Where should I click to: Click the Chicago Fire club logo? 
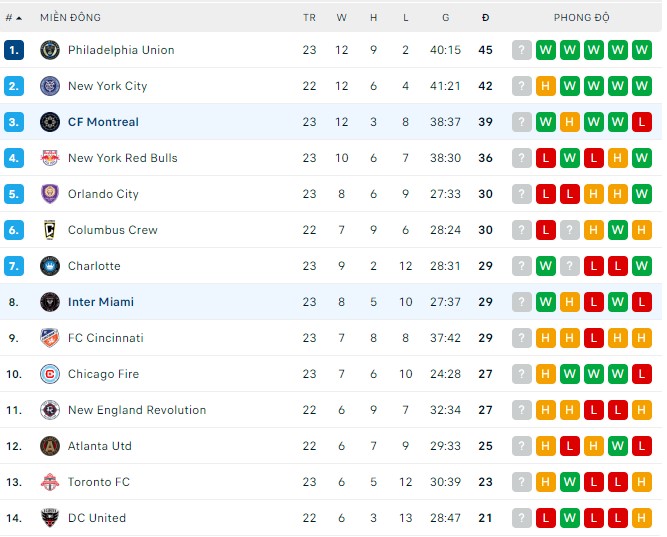click(50, 374)
